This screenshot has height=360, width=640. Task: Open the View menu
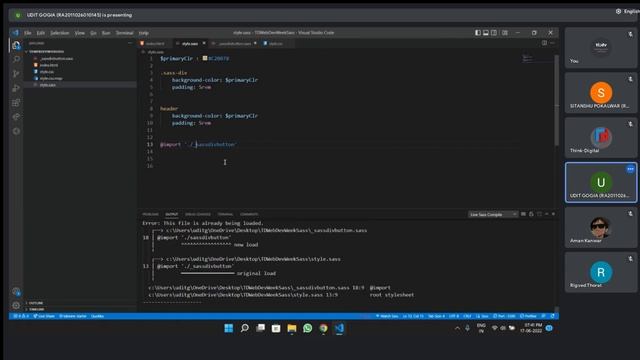80,33
